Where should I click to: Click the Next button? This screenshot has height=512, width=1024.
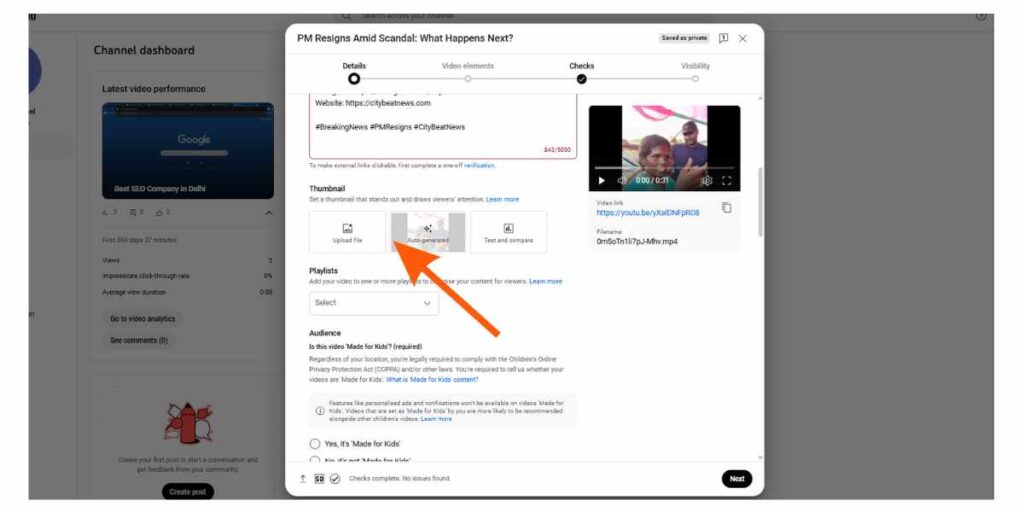[x=737, y=479]
